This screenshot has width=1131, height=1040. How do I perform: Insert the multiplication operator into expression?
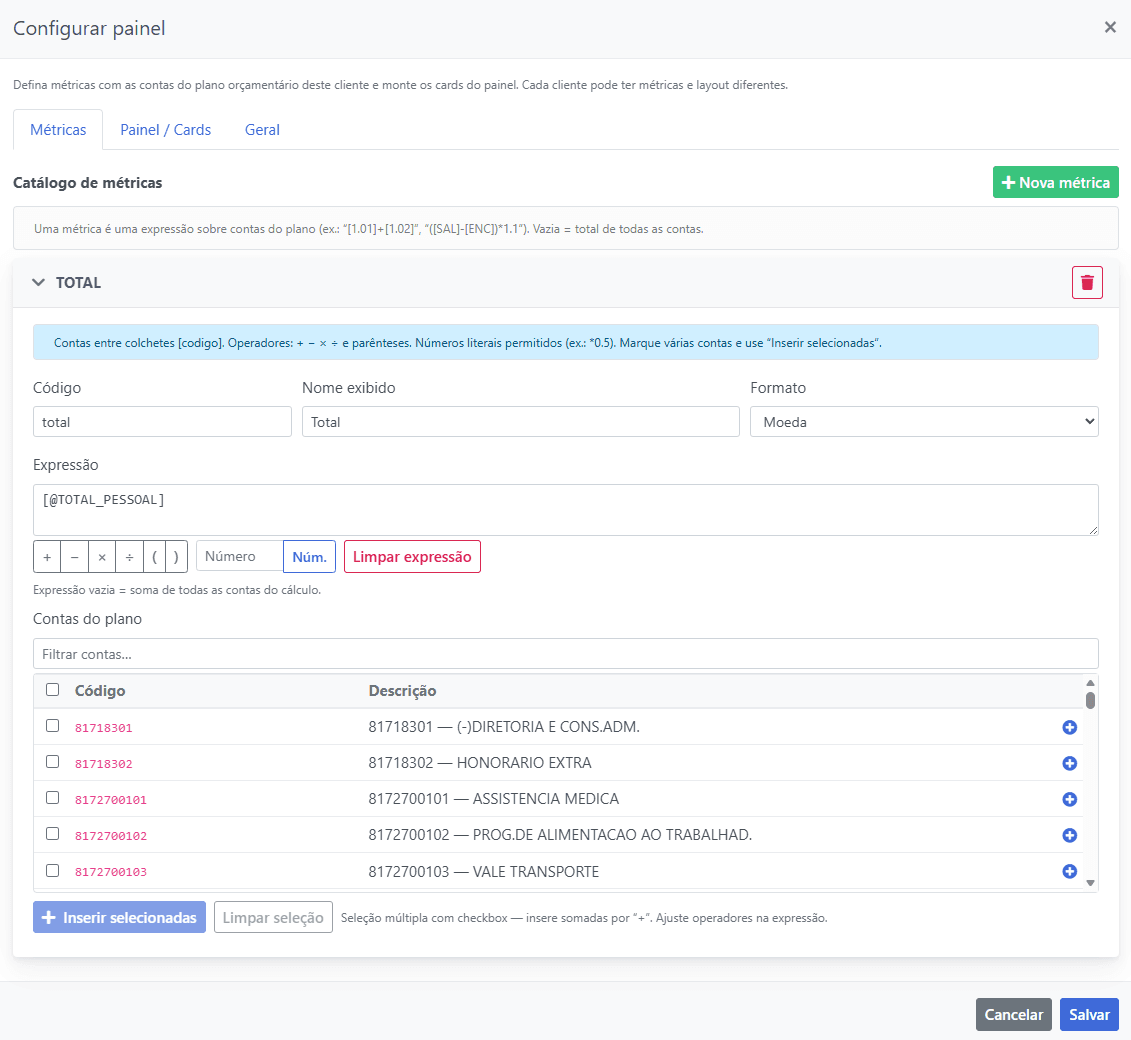tap(102, 557)
